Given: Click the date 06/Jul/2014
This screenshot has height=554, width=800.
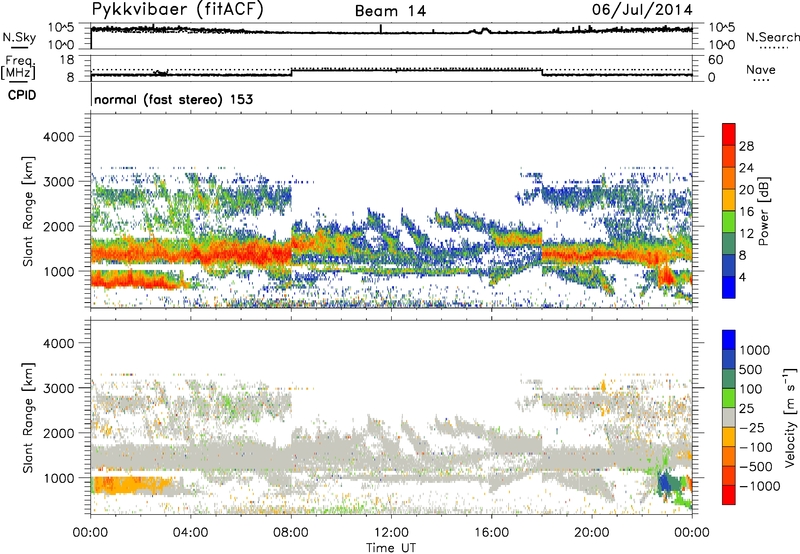Looking at the screenshot, I should click(x=642, y=10).
